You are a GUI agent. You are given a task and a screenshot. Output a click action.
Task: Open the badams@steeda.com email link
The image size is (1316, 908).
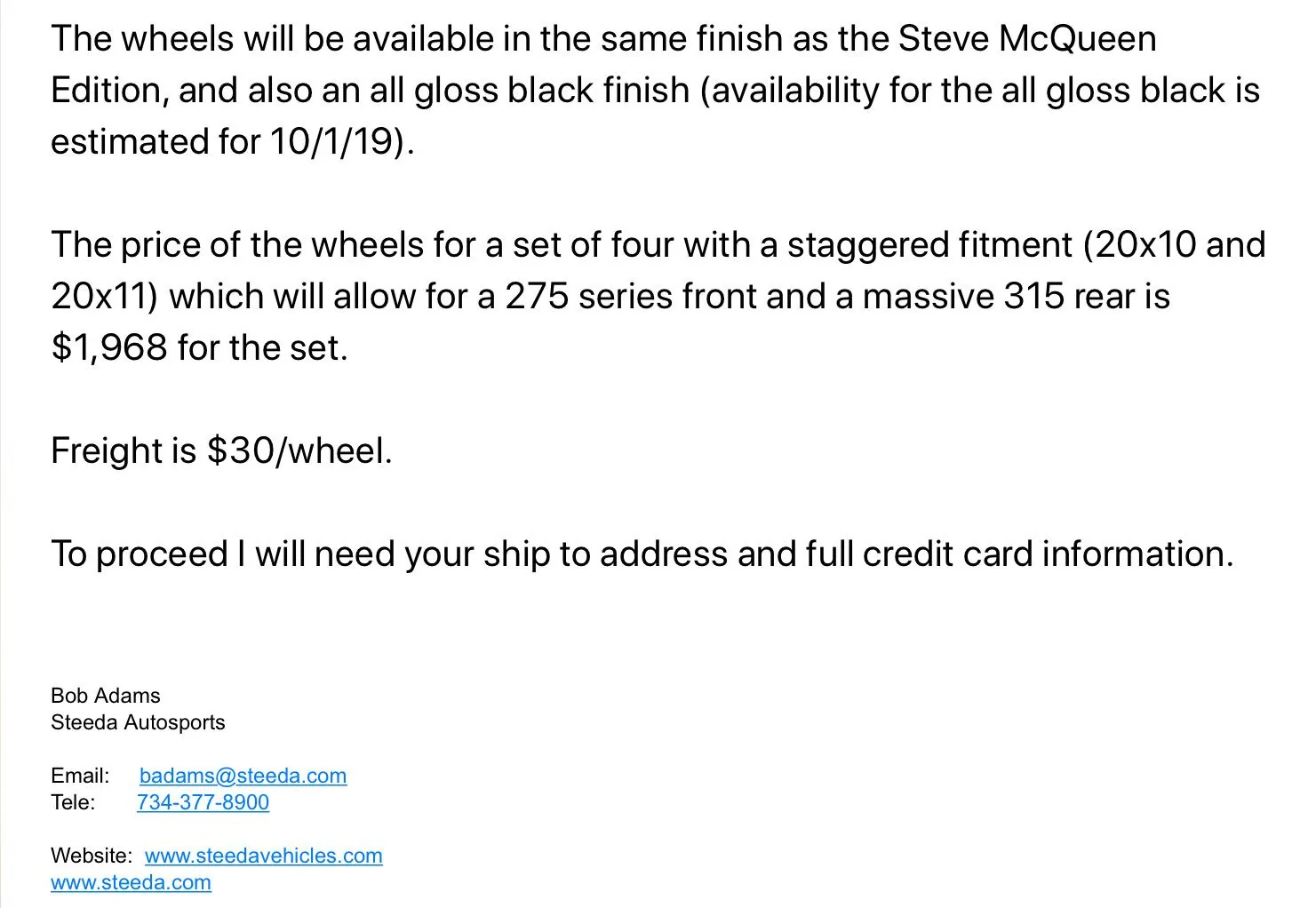click(243, 776)
